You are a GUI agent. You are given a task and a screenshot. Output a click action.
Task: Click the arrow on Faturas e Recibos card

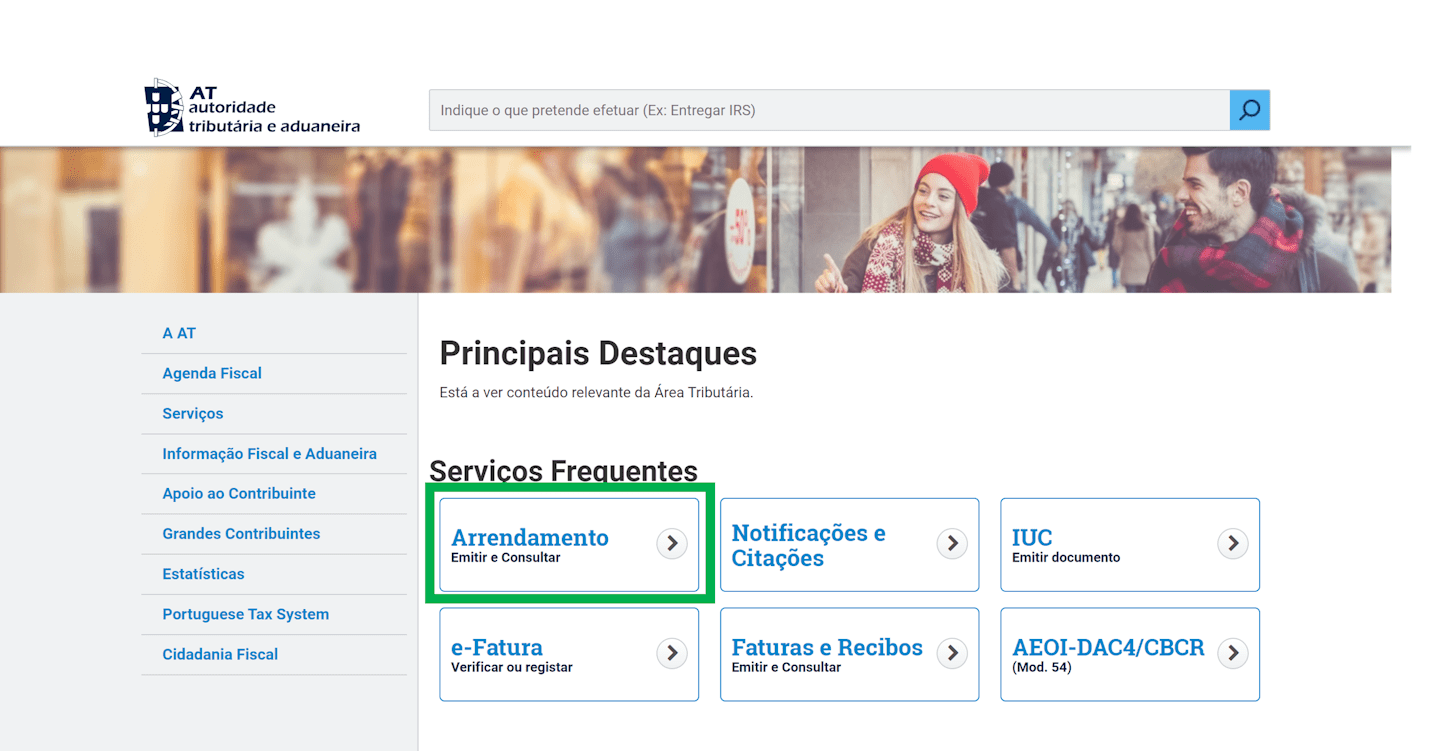[951, 654]
